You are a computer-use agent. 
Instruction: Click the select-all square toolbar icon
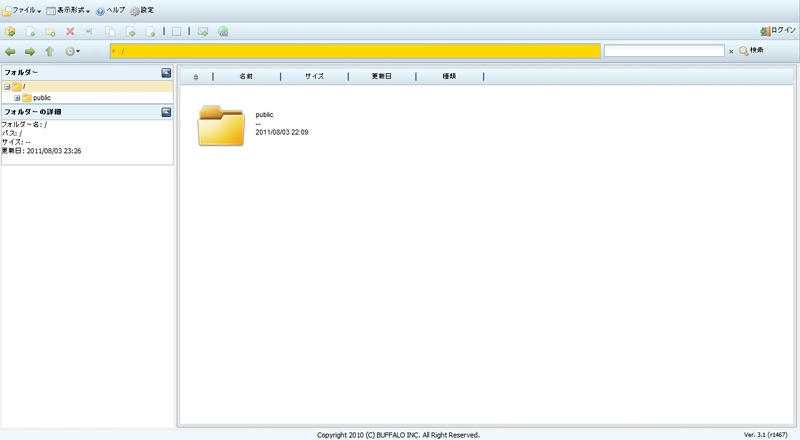tap(177, 32)
